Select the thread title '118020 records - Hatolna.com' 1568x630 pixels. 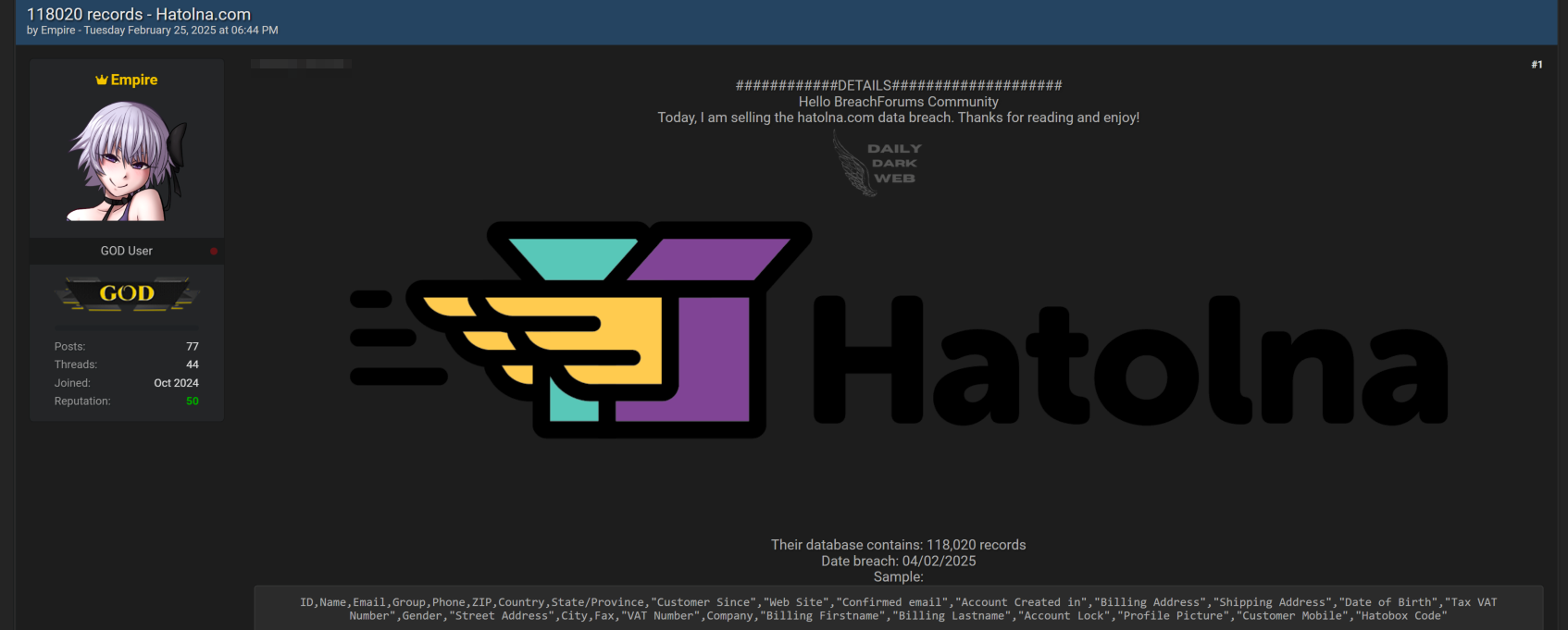139,14
